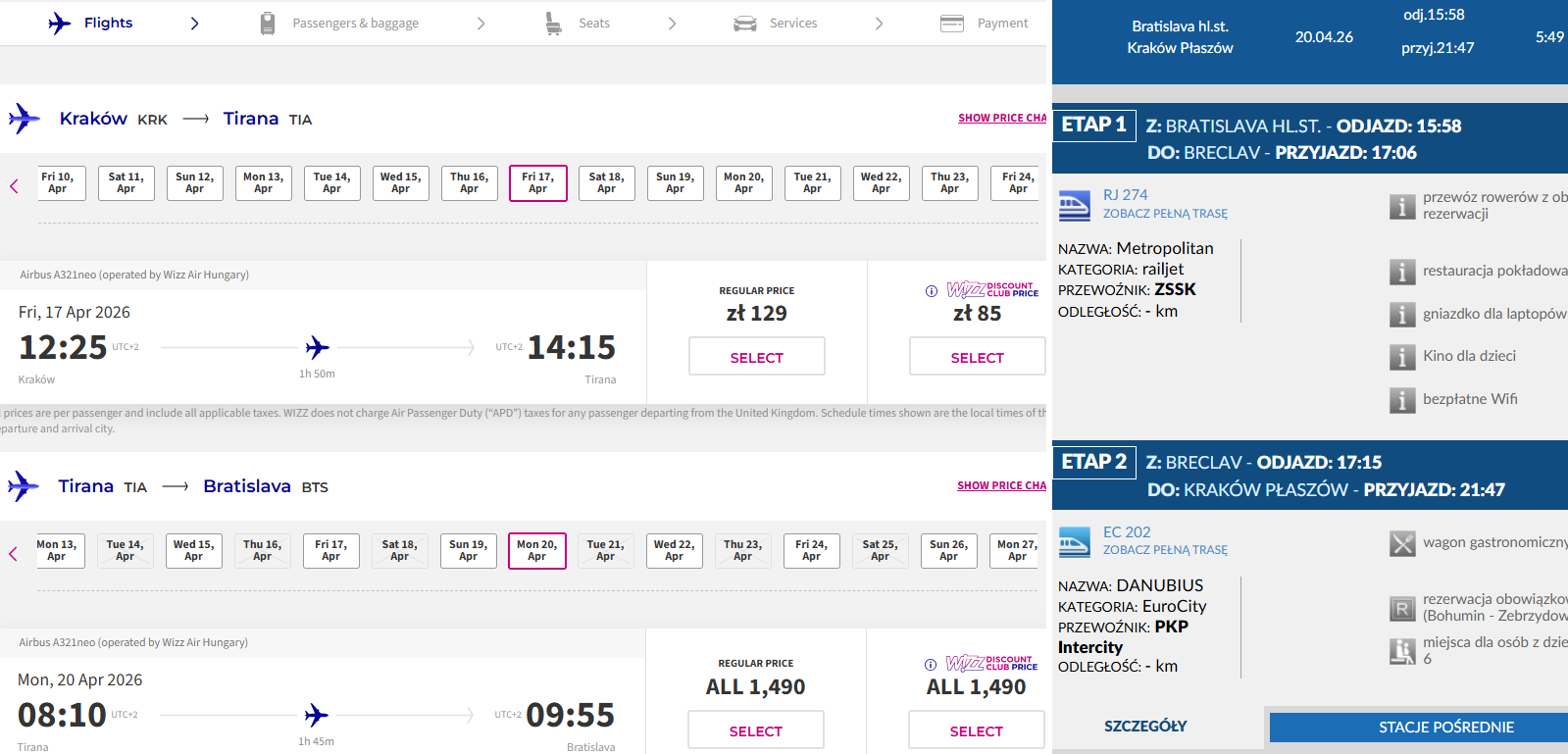Go to the Seats step
This screenshot has height=754, width=1568.
(x=594, y=24)
